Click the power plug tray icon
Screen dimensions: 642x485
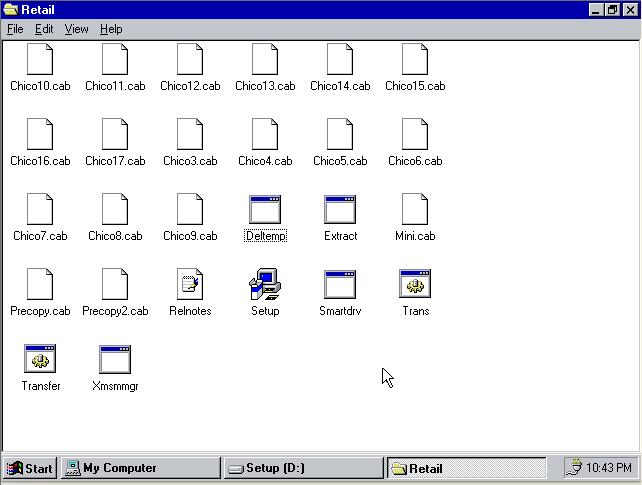574,467
